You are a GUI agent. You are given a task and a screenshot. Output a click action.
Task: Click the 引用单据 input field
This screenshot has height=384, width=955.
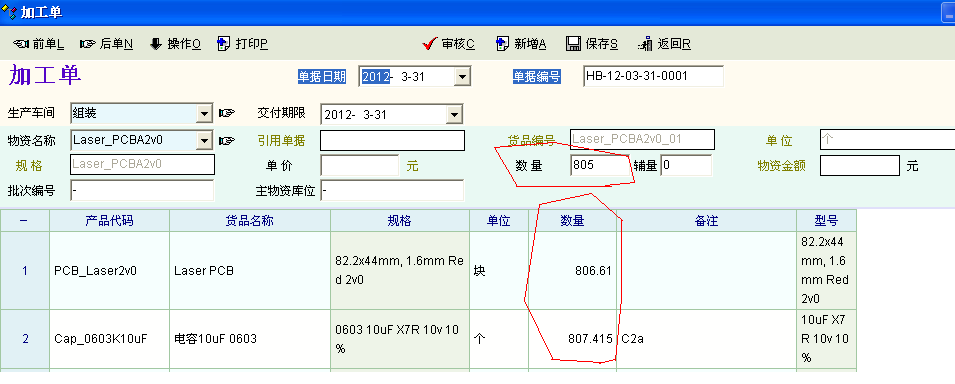coord(392,141)
